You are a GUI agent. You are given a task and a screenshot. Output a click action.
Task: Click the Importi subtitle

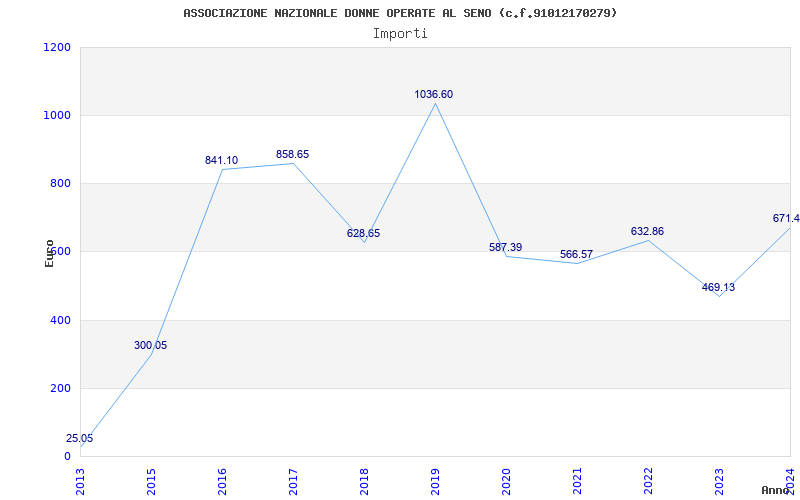[x=400, y=34]
